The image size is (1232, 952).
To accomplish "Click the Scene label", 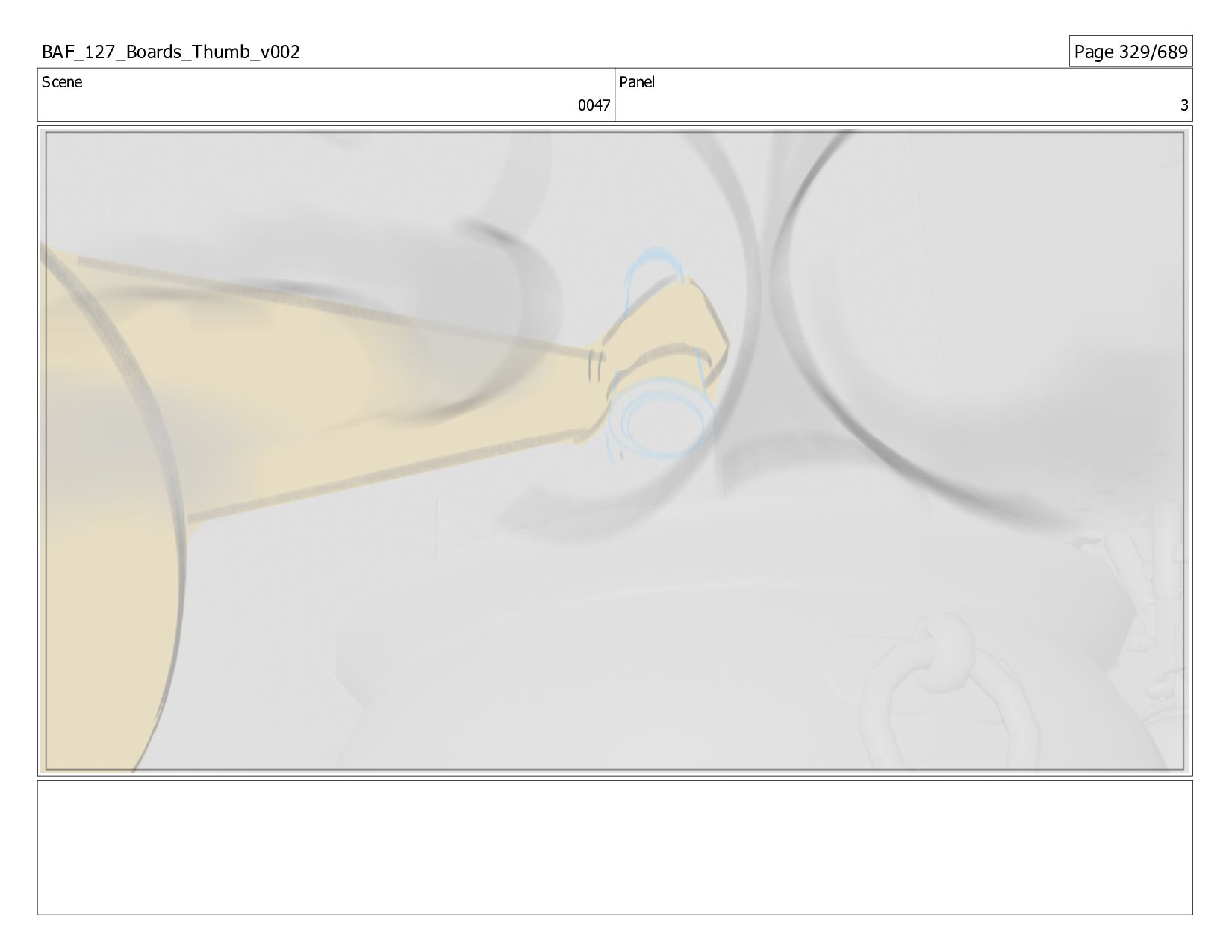I will point(62,82).
